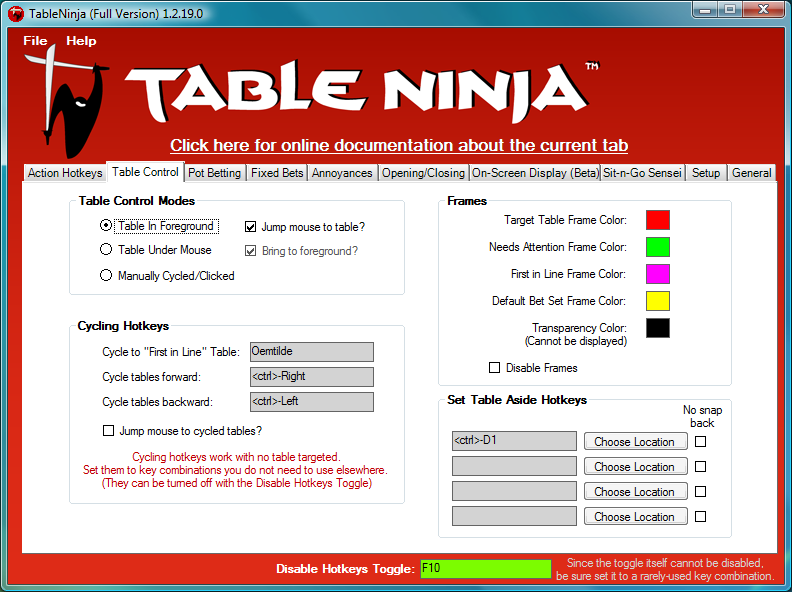Change the Target Table Frame red swatch
Viewport: 792px width, 592px height.
[658, 220]
